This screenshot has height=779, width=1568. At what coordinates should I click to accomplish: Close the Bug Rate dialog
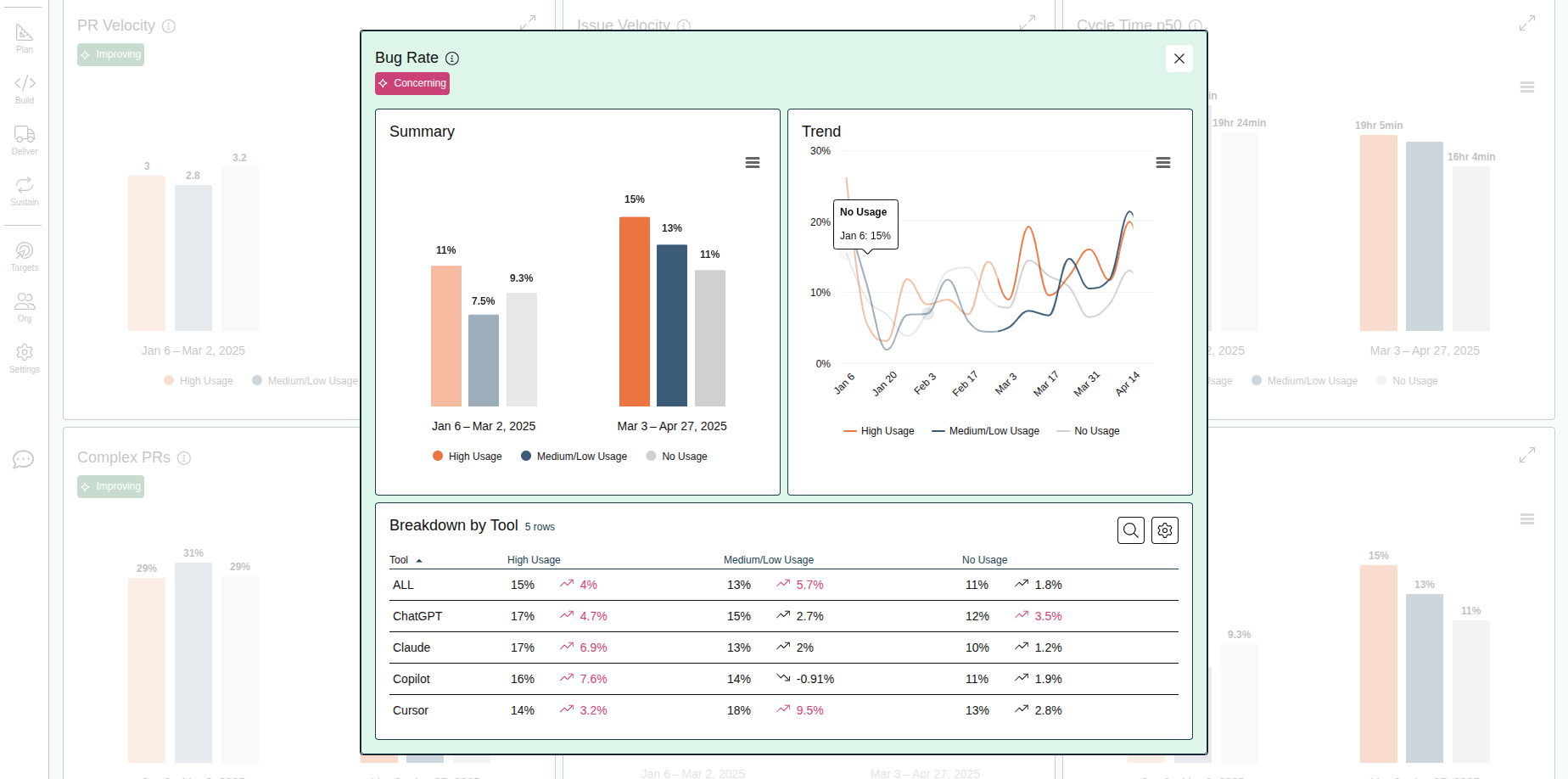tap(1179, 59)
